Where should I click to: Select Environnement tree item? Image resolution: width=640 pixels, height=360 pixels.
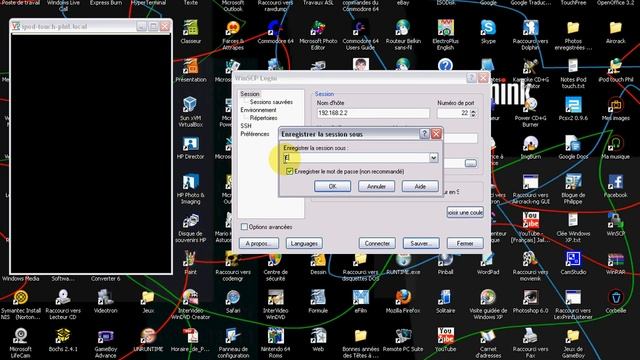(x=258, y=110)
